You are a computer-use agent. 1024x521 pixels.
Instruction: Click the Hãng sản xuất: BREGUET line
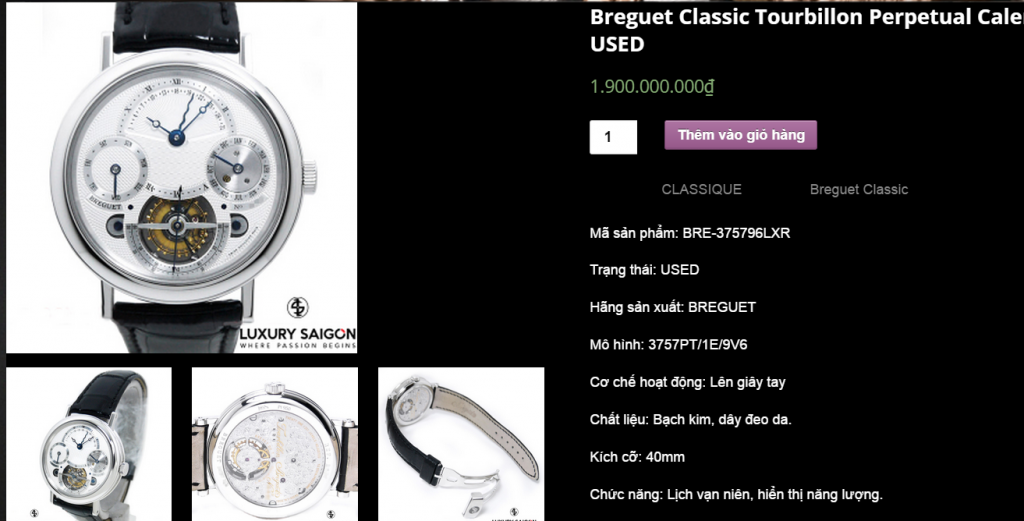pyautogui.click(x=673, y=307)
